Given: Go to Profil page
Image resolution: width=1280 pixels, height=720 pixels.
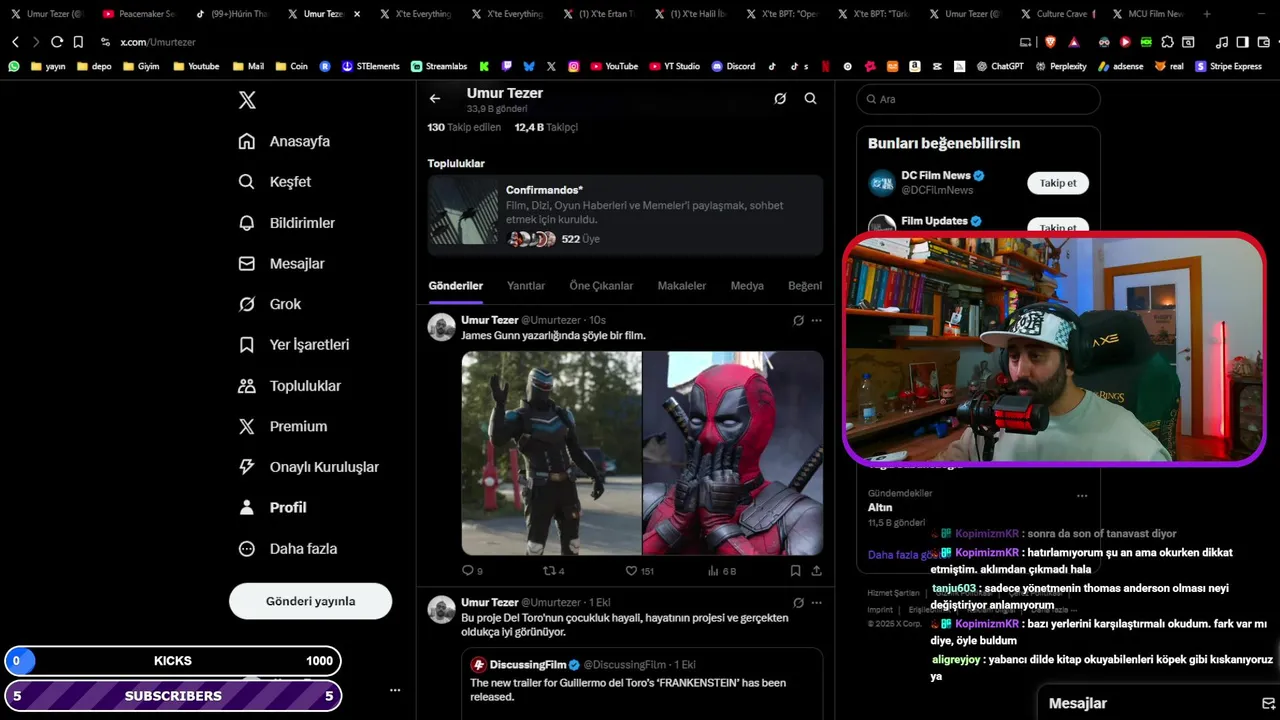Looking at the screenshot, I should (272, 508).
